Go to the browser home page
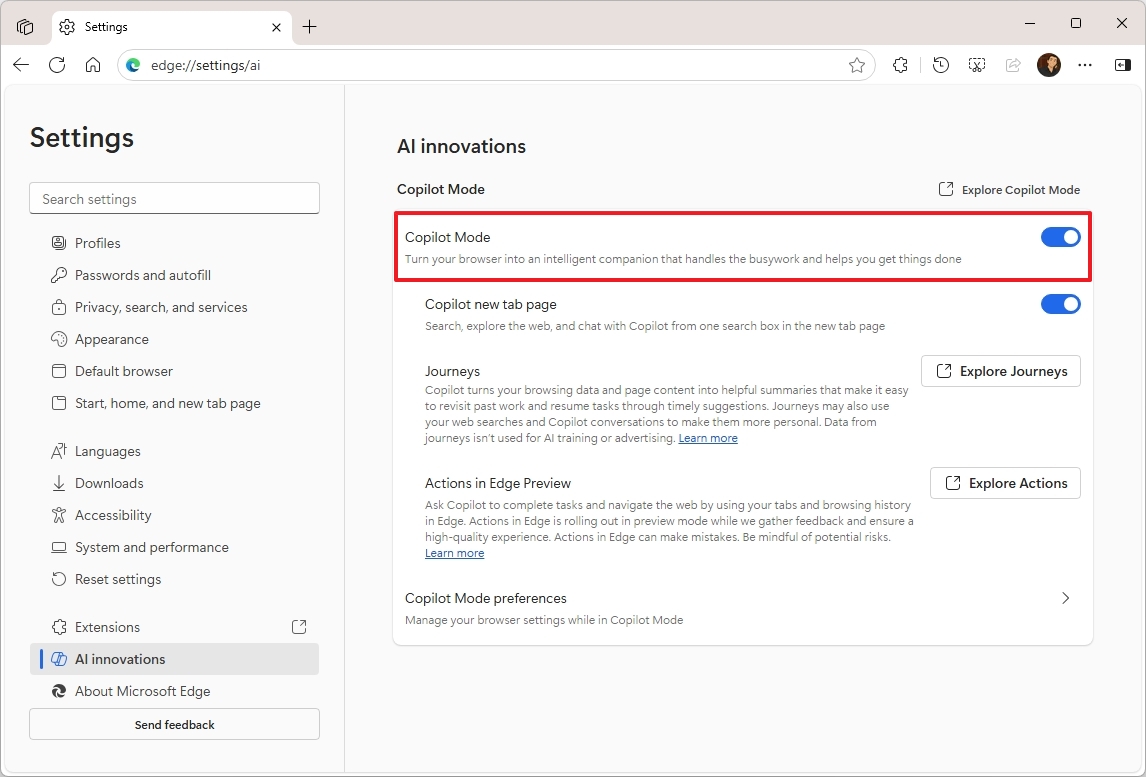The image size is (1146, 777). (94, 64)
